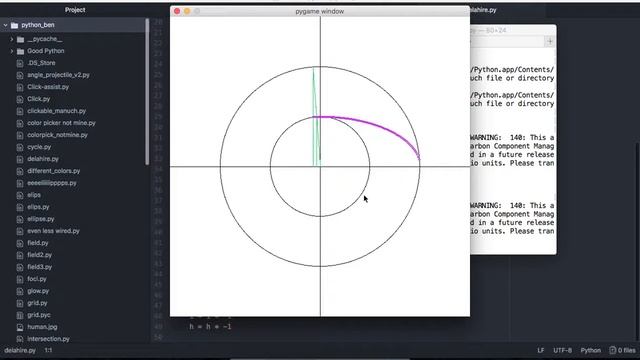Click the Good Python folder icon
Image resolution: width=640 pixels, height=360 pixels.
[x=20, y=51]
